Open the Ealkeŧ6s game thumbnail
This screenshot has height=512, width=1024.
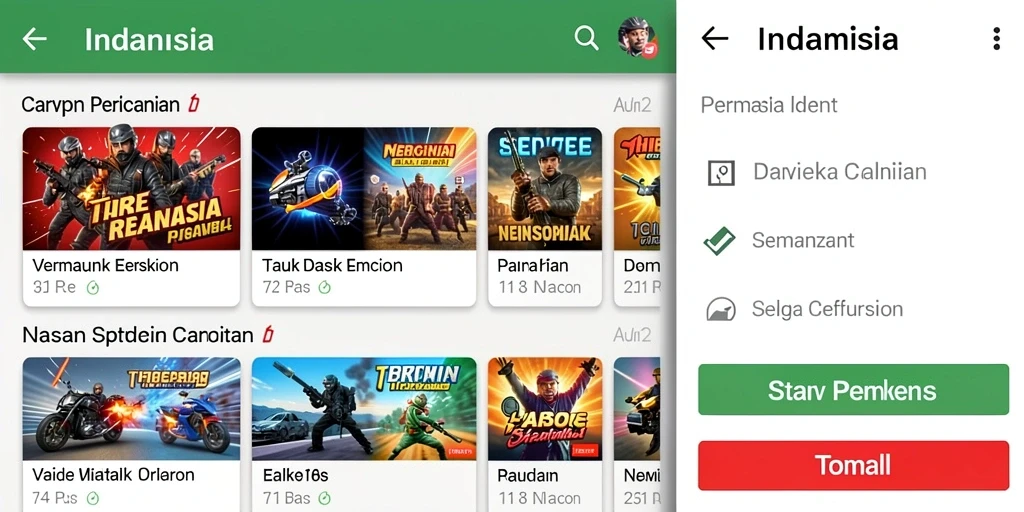pos(364,409)
